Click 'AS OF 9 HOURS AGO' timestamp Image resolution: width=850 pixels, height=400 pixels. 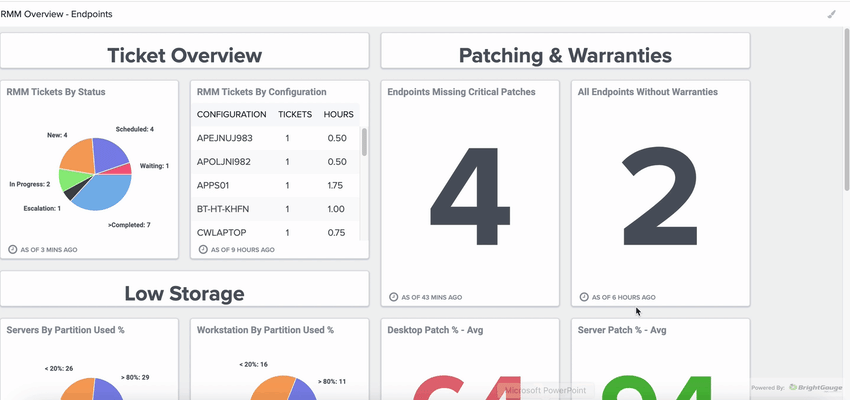pos(243,250)
